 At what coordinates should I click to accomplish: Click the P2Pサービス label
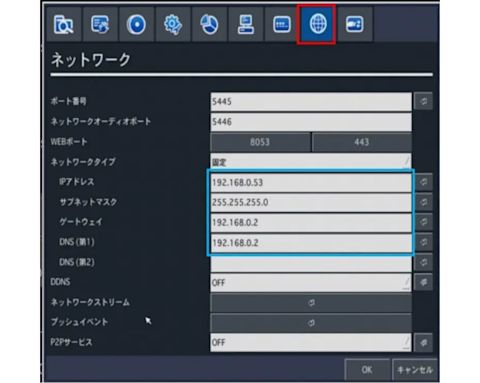[71, 342]
